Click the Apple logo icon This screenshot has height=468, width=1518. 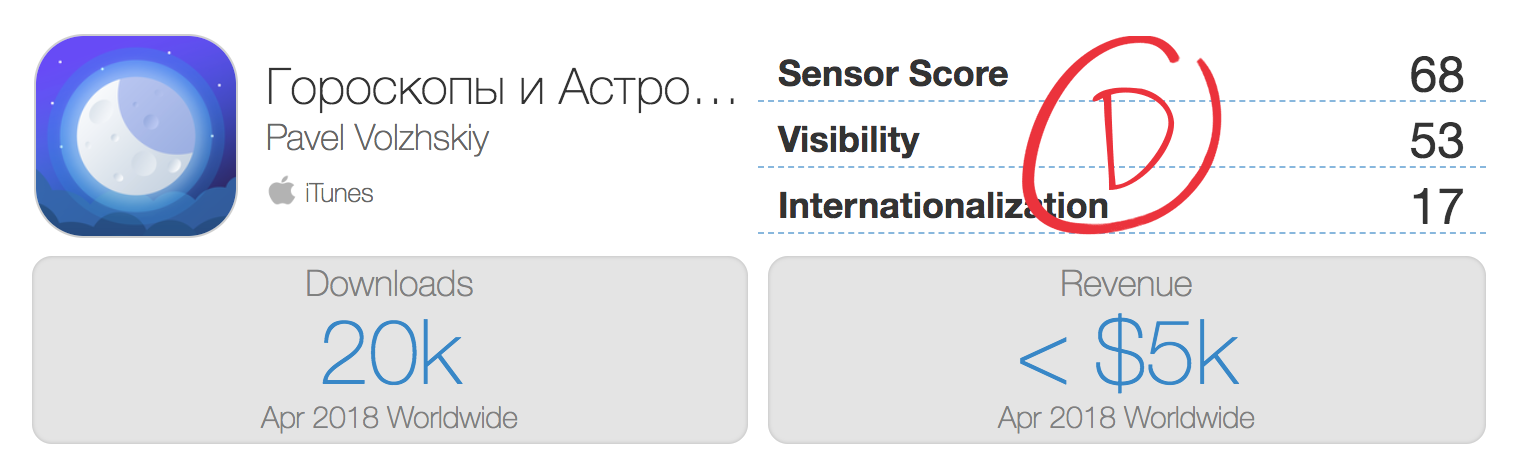click(x=281, y=191)
